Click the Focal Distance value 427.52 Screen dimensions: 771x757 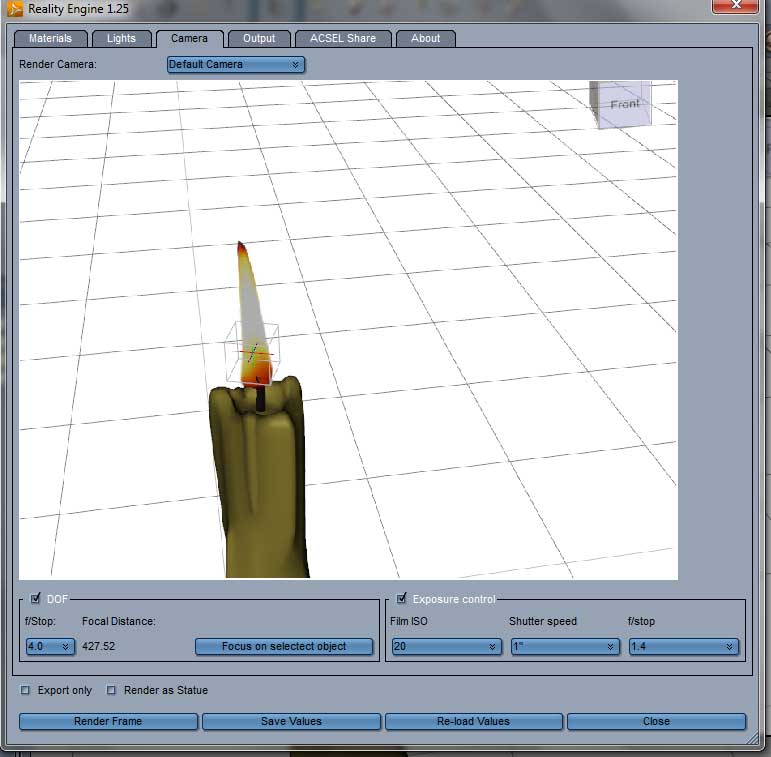tap(98, 646)
